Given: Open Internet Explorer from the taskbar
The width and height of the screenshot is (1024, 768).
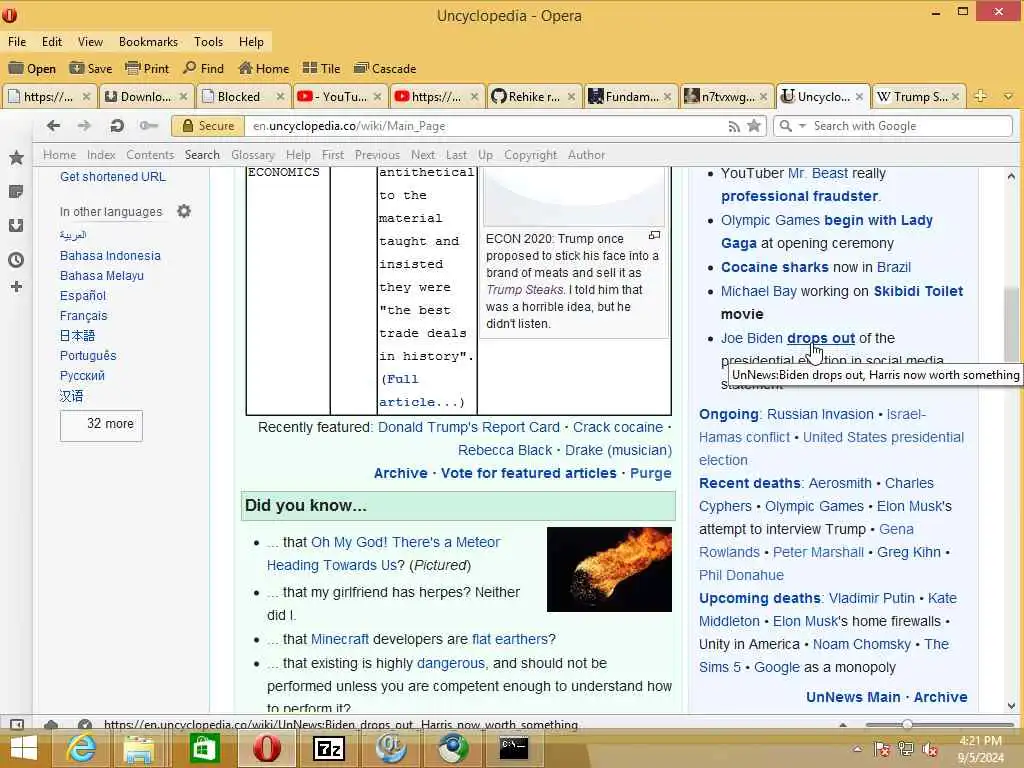Looking at the screenshot, I should 82,748.
